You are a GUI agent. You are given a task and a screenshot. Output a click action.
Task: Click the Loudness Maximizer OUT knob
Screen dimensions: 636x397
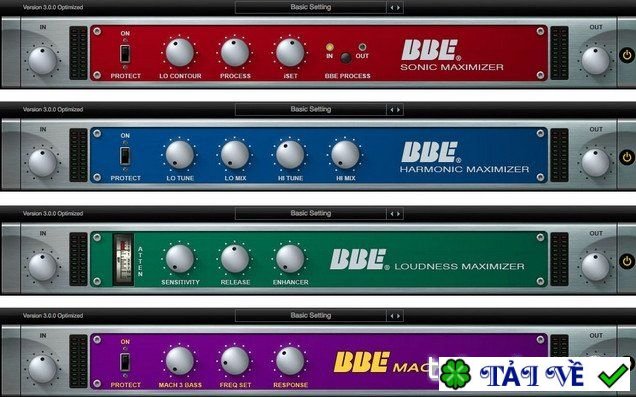click(x=595, y=266)
